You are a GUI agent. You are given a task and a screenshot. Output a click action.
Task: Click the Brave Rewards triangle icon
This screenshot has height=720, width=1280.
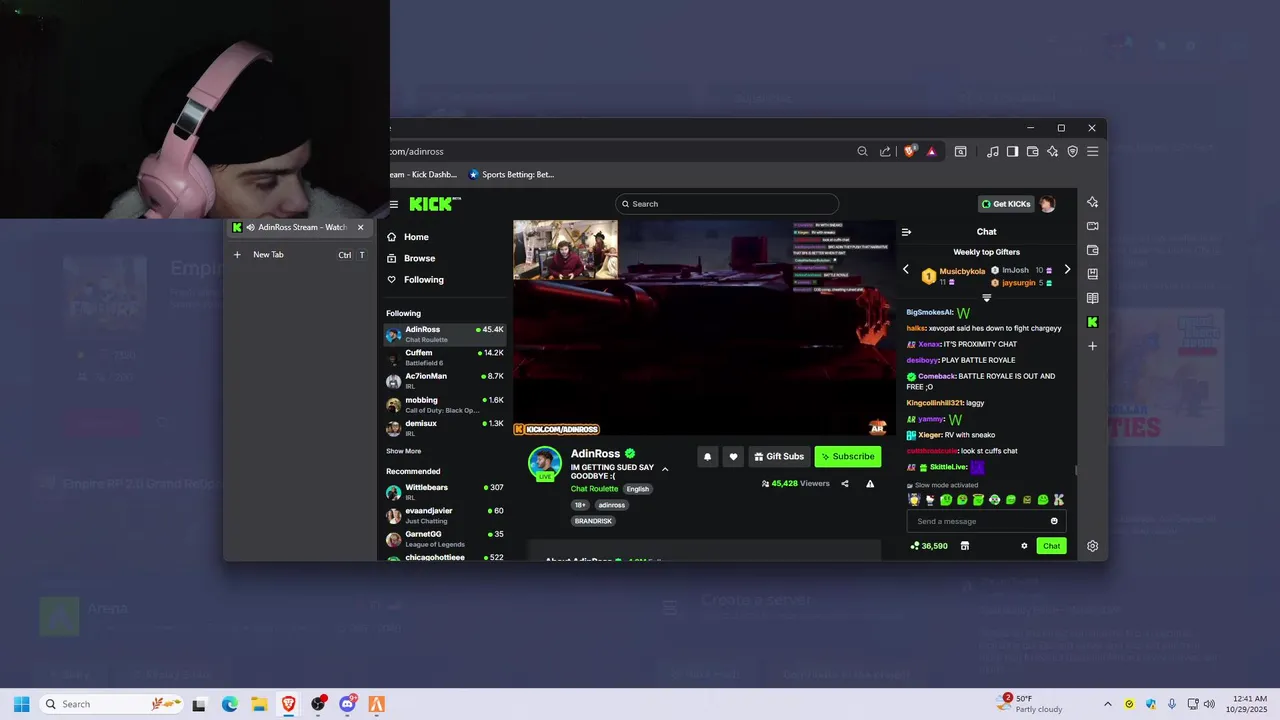pos(931,152)
